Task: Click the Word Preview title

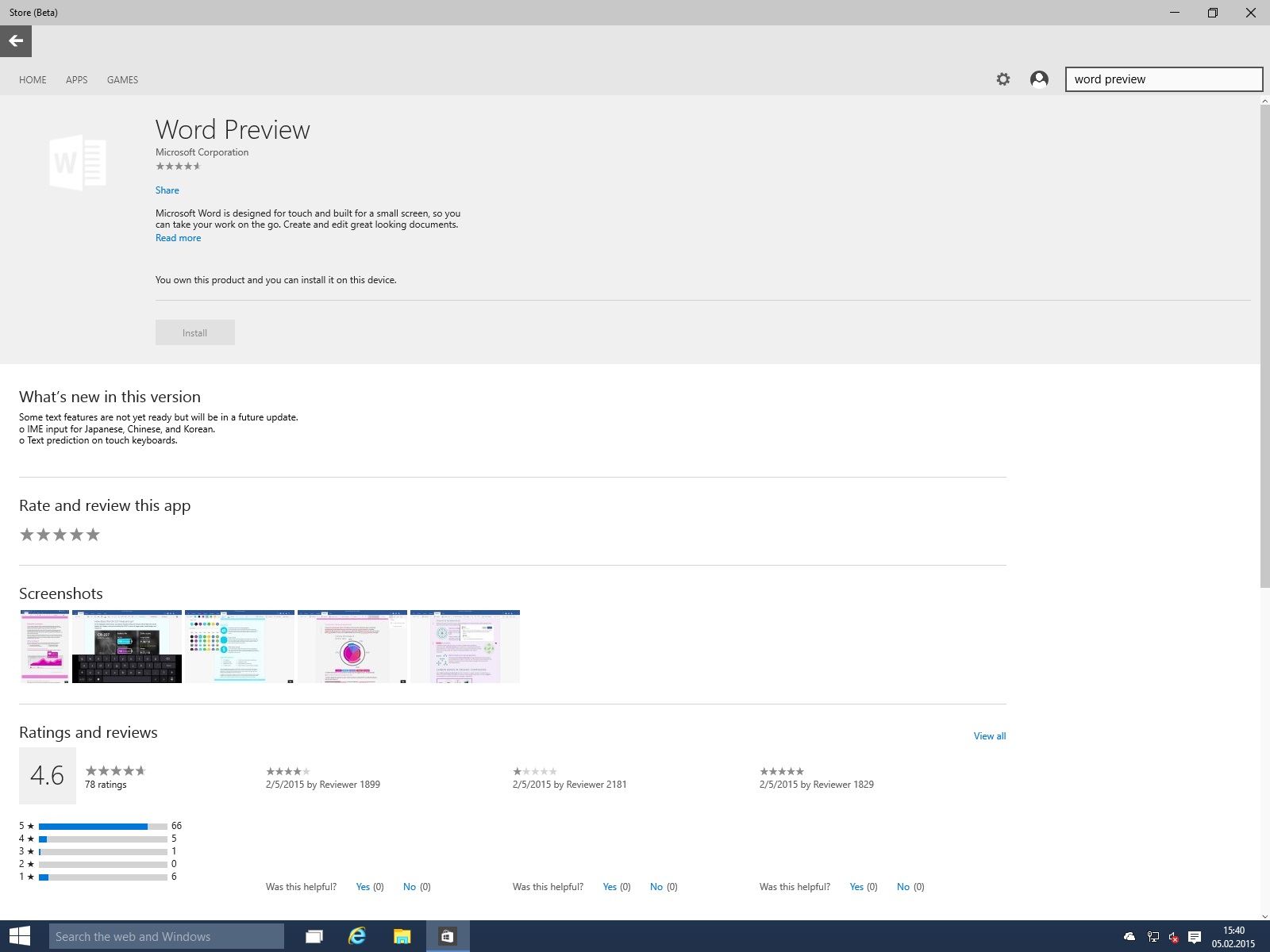Action: pyautogui.click(x=233, y=130)
